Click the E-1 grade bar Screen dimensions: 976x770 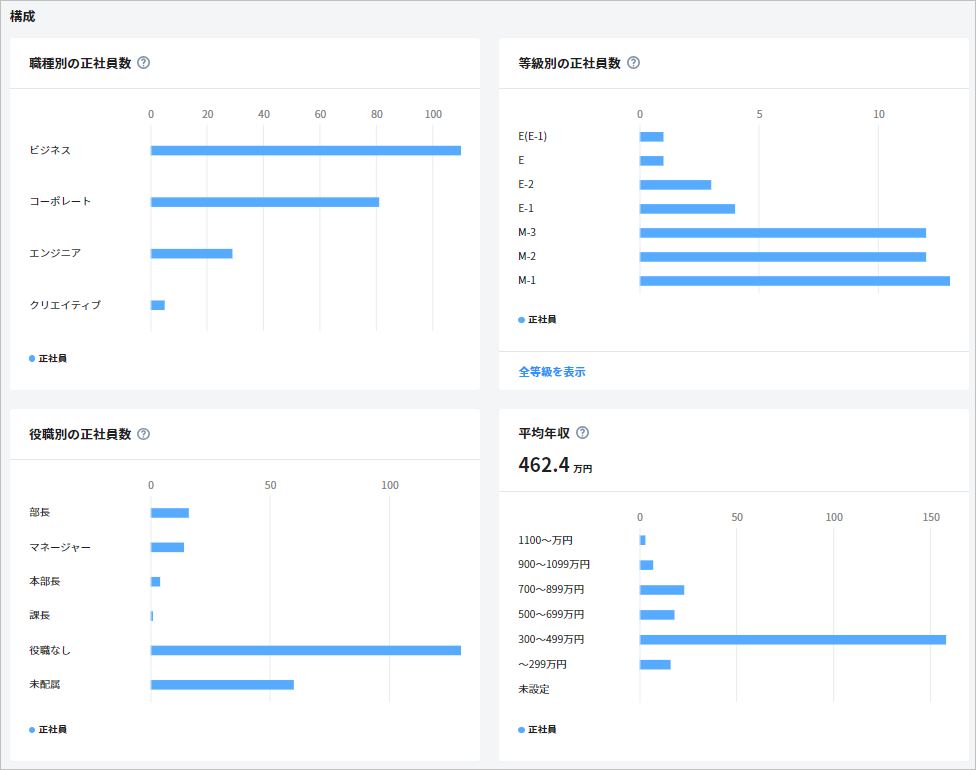click(x=687, y=209)
